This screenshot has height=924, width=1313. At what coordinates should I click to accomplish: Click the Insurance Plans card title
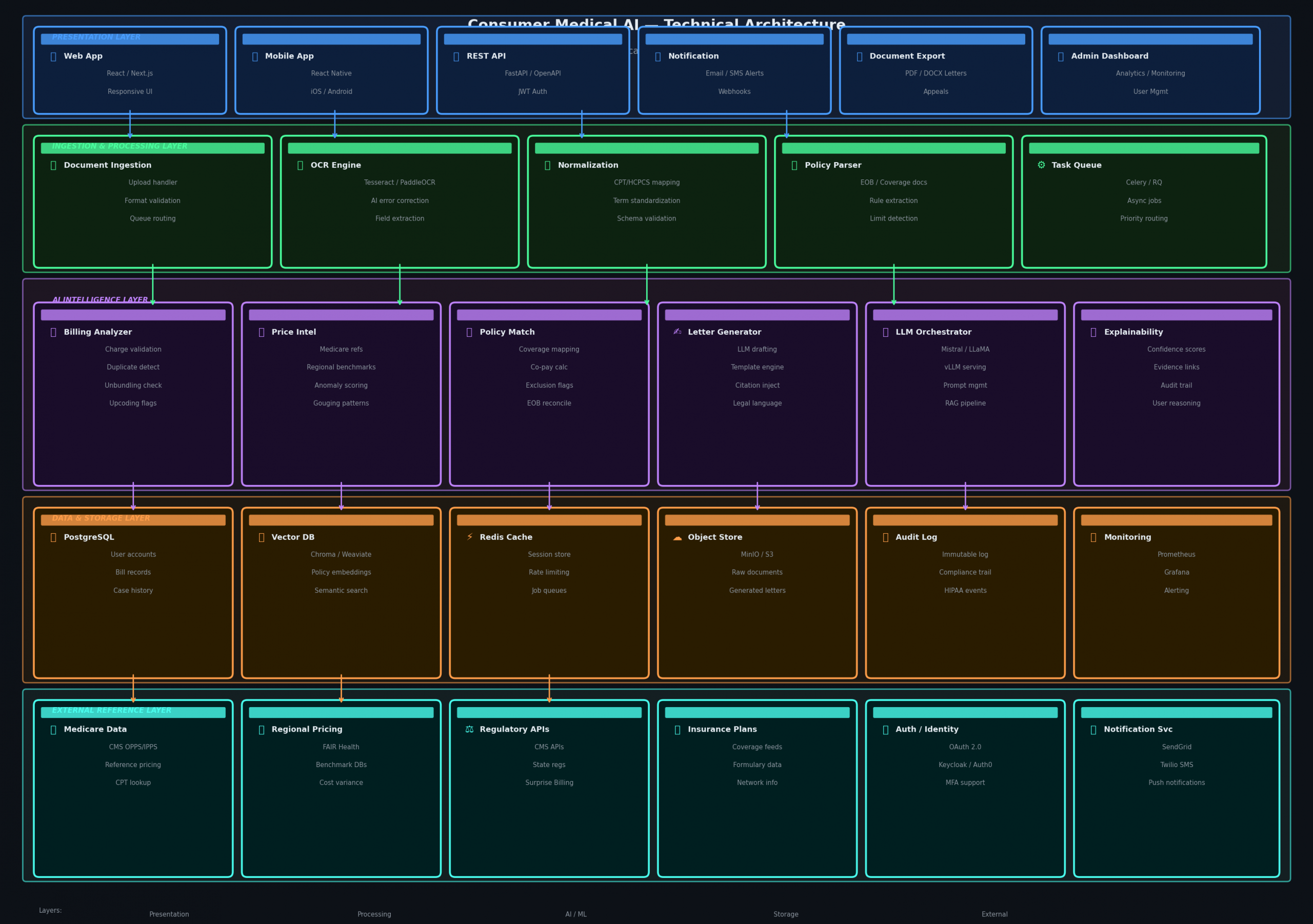[722, 730]
